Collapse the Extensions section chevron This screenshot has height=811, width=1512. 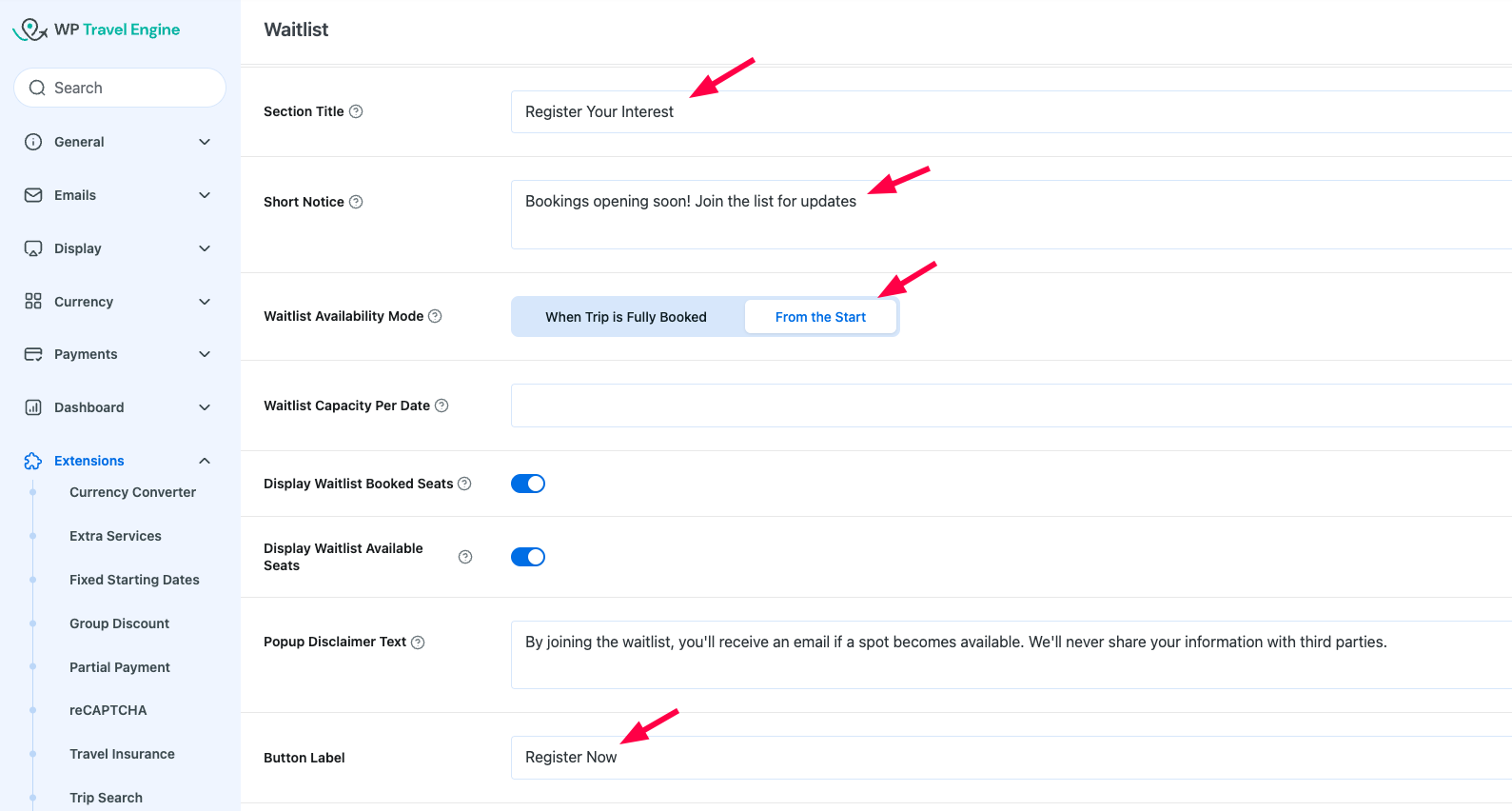click(205, 461)
